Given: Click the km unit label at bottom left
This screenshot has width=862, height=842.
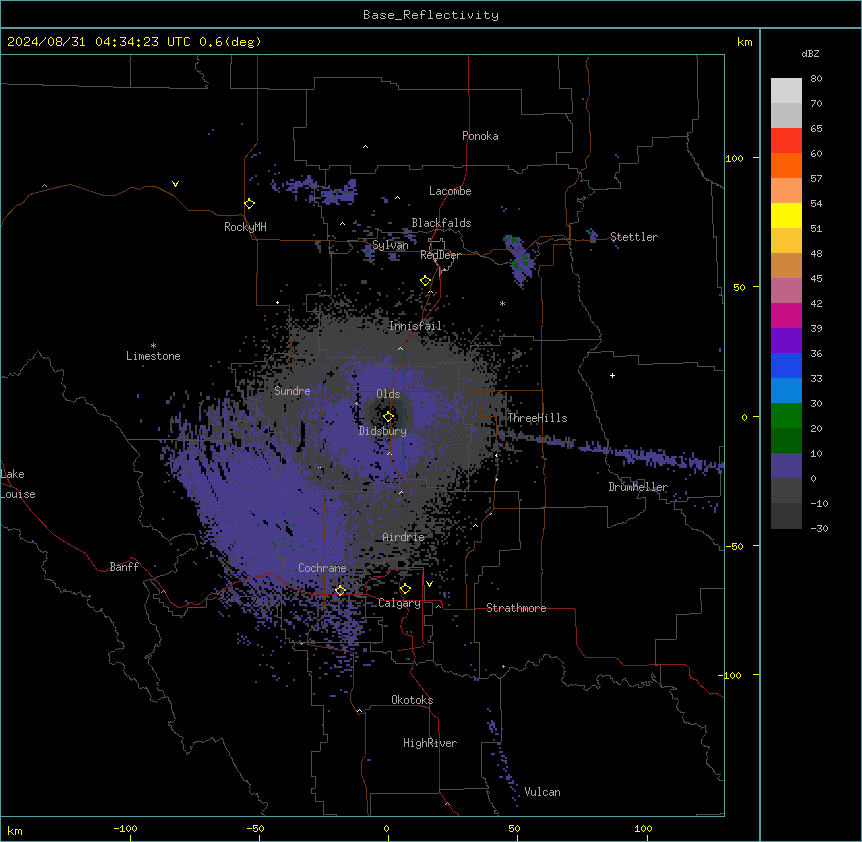Looking at the screenshot, I should (x=15, y=830).
